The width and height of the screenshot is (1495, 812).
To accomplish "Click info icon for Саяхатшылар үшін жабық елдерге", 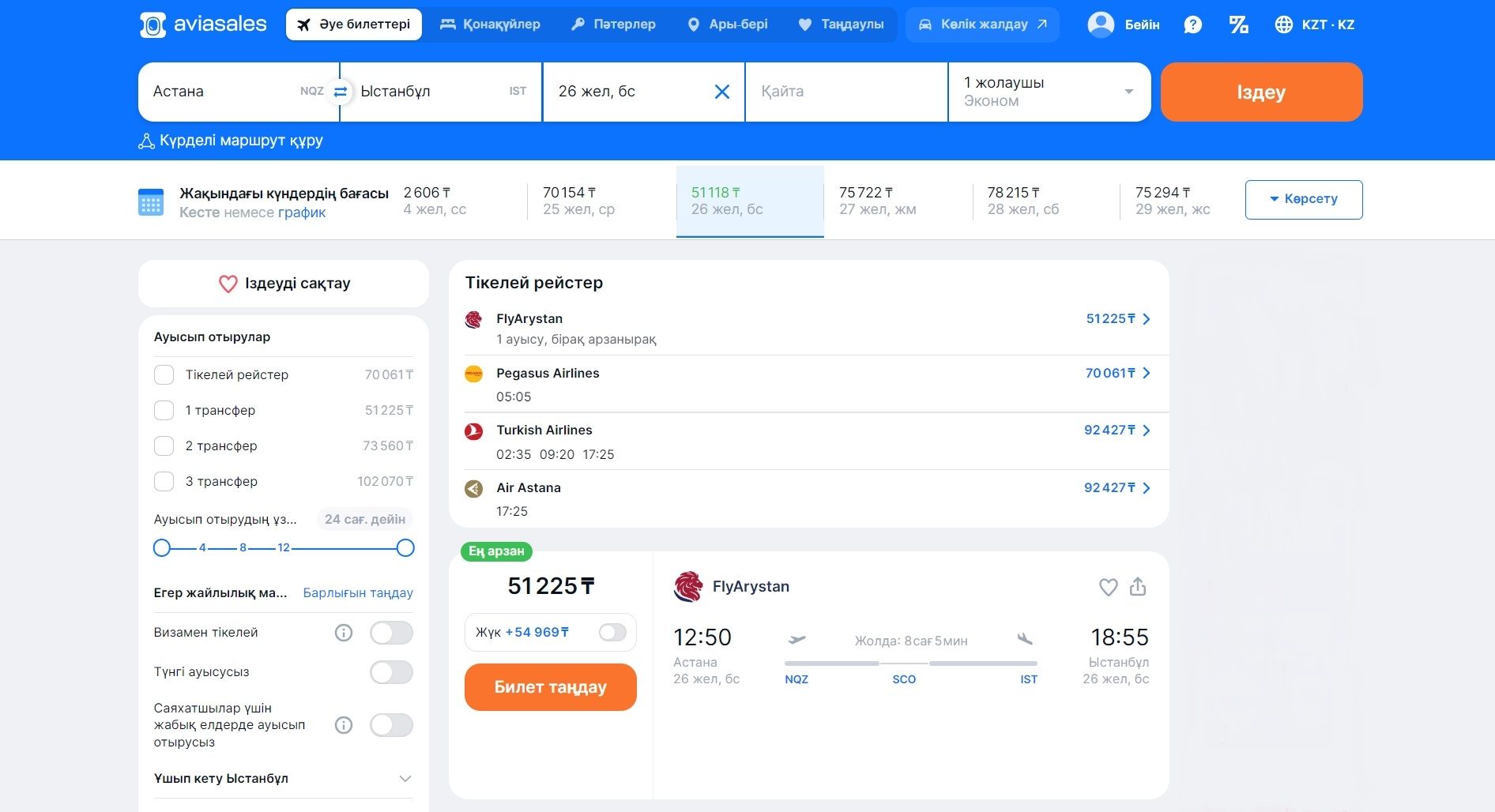I will (x=343, y=725).
